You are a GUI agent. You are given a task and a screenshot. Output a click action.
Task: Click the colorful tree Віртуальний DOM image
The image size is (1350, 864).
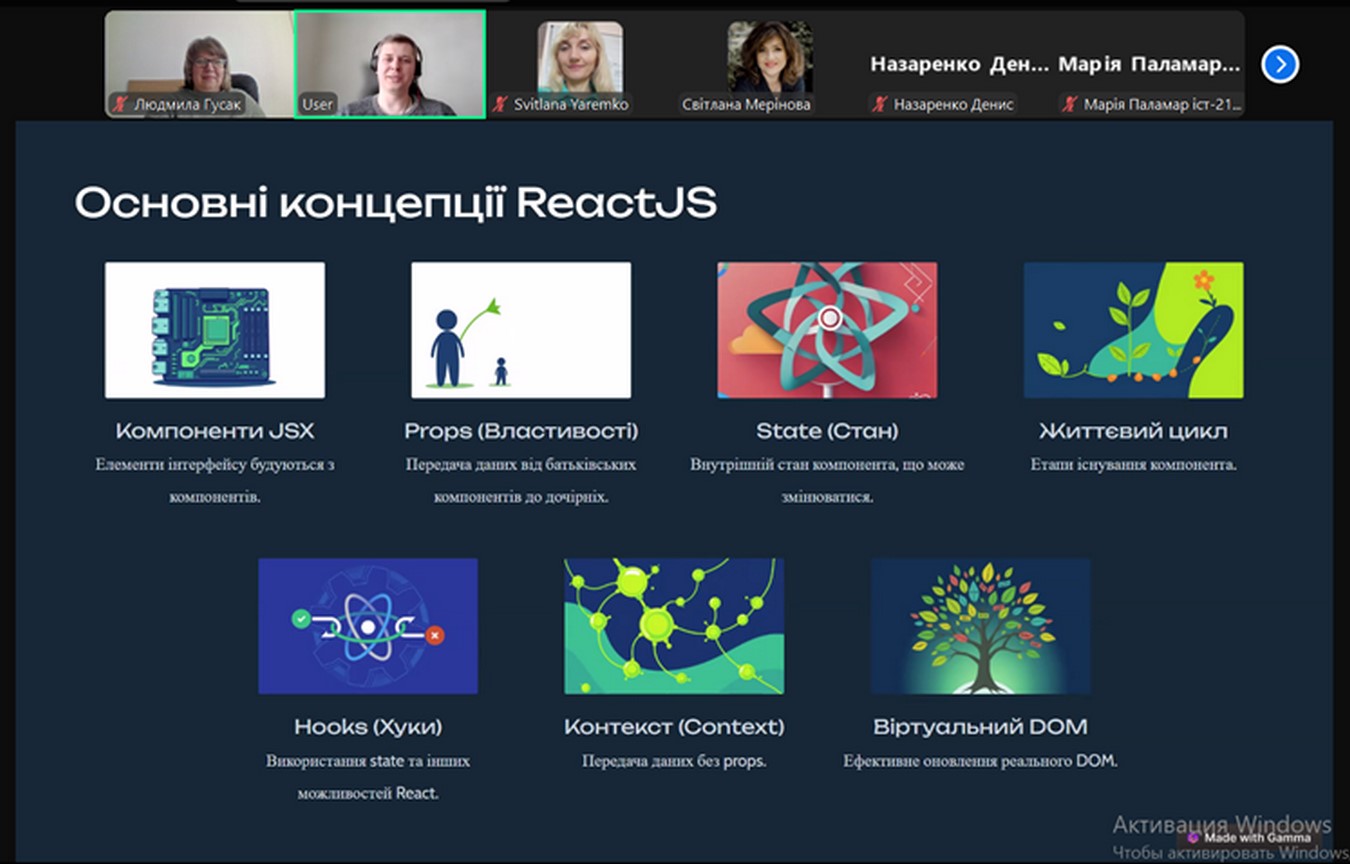click(x=980, y=626)
